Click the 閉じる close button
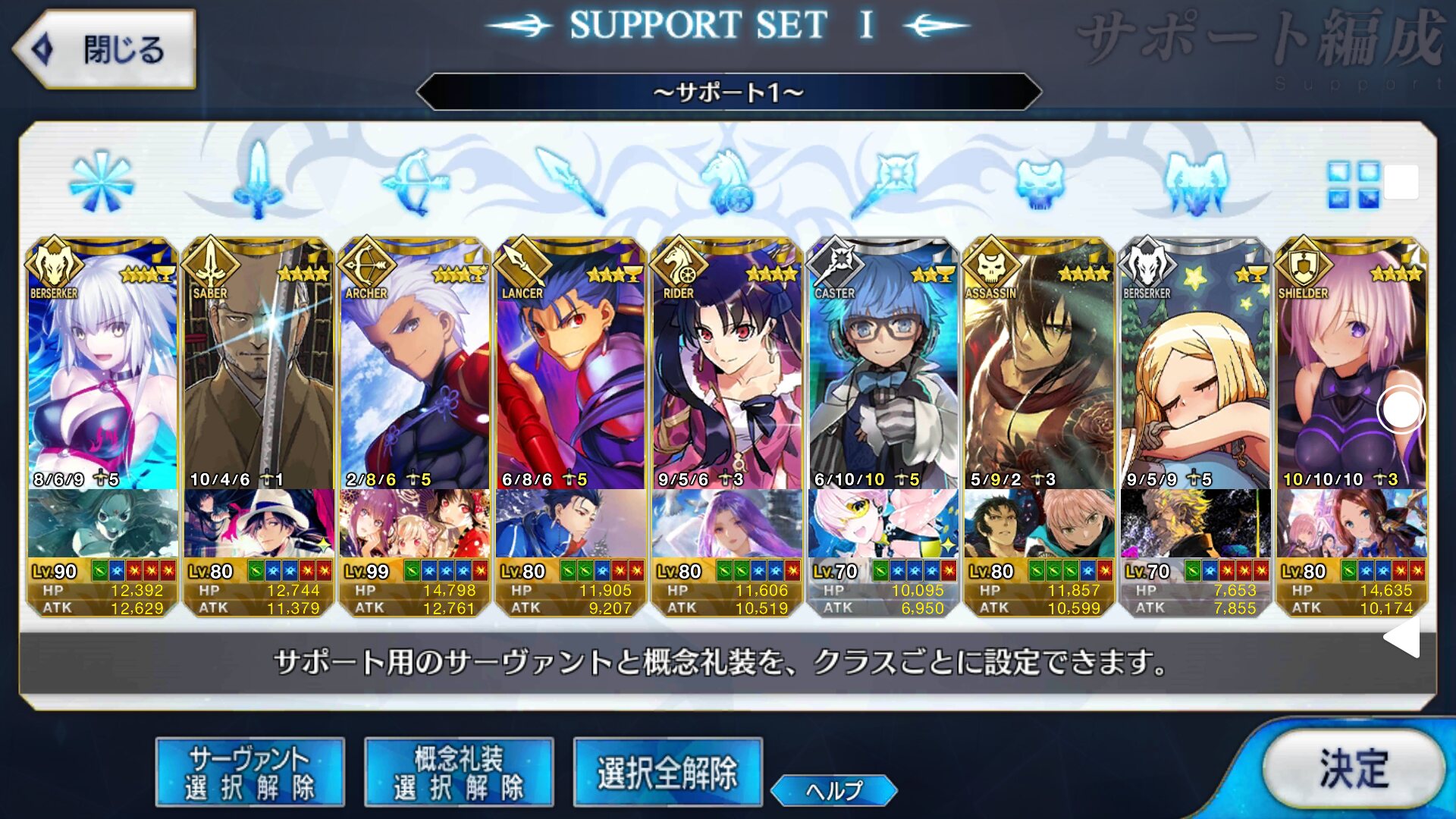This screenshot has width=1456, height=819. click(x=105, y=49)
